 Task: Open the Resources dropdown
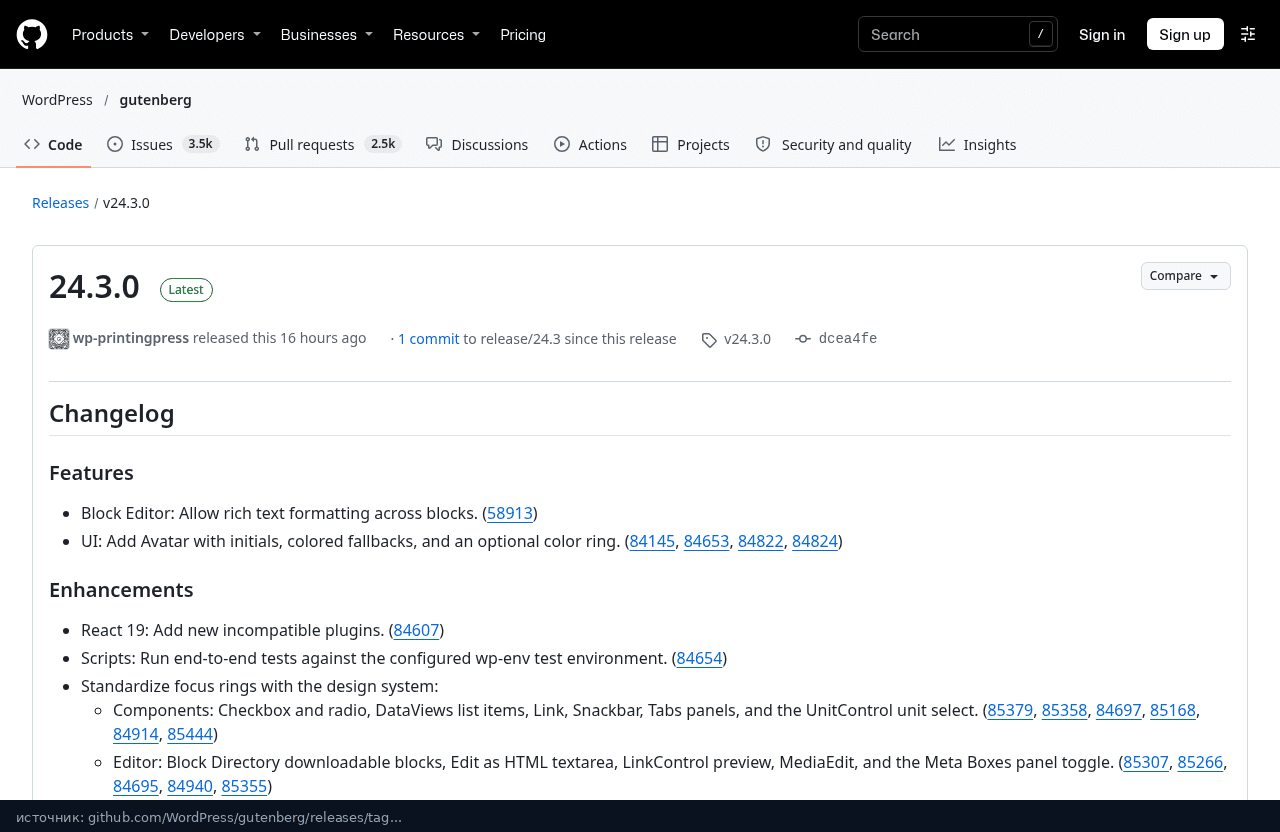click(436, 35)
